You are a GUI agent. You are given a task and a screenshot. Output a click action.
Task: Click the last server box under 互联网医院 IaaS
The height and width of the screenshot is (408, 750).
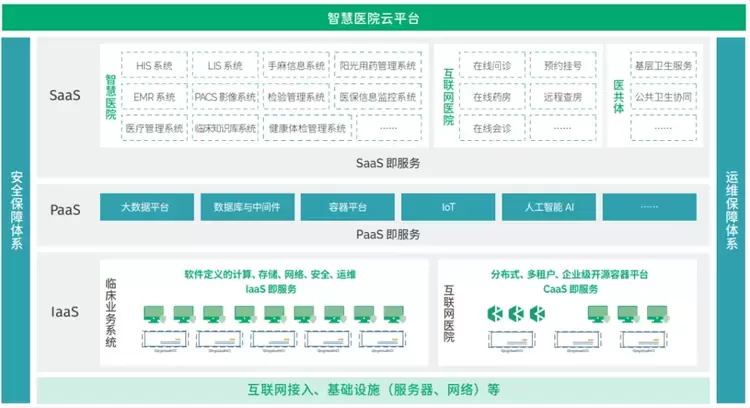click(x=644, y=339)
